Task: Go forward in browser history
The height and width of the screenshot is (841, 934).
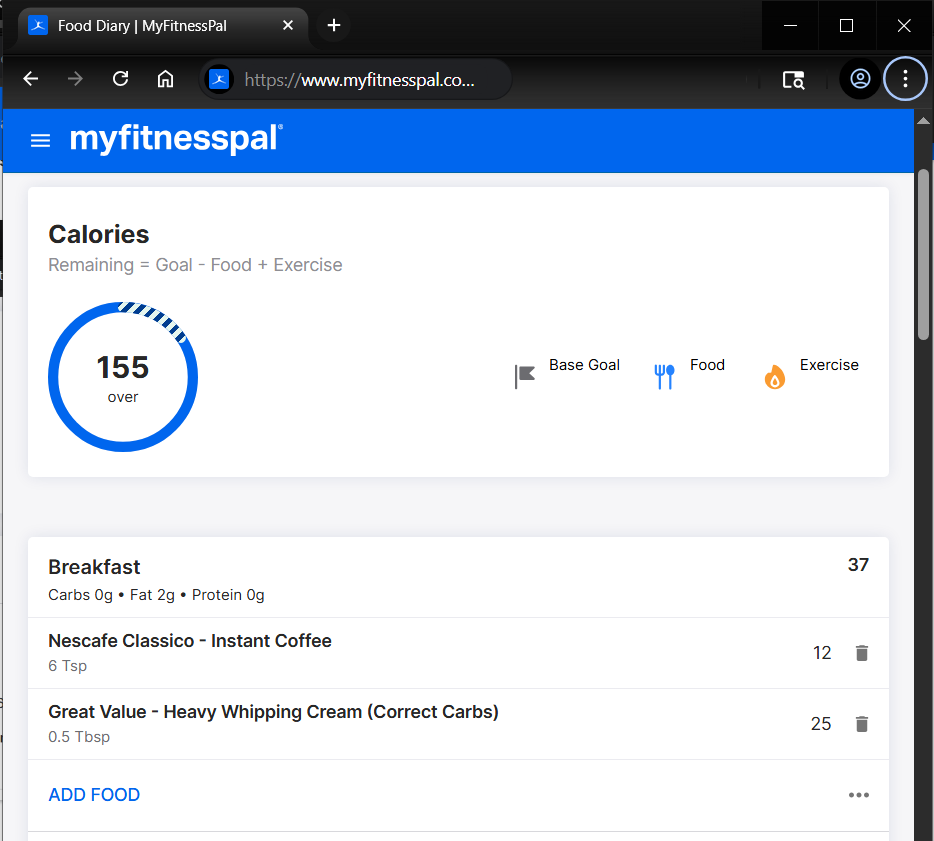Action: click(x=75, y=79)
